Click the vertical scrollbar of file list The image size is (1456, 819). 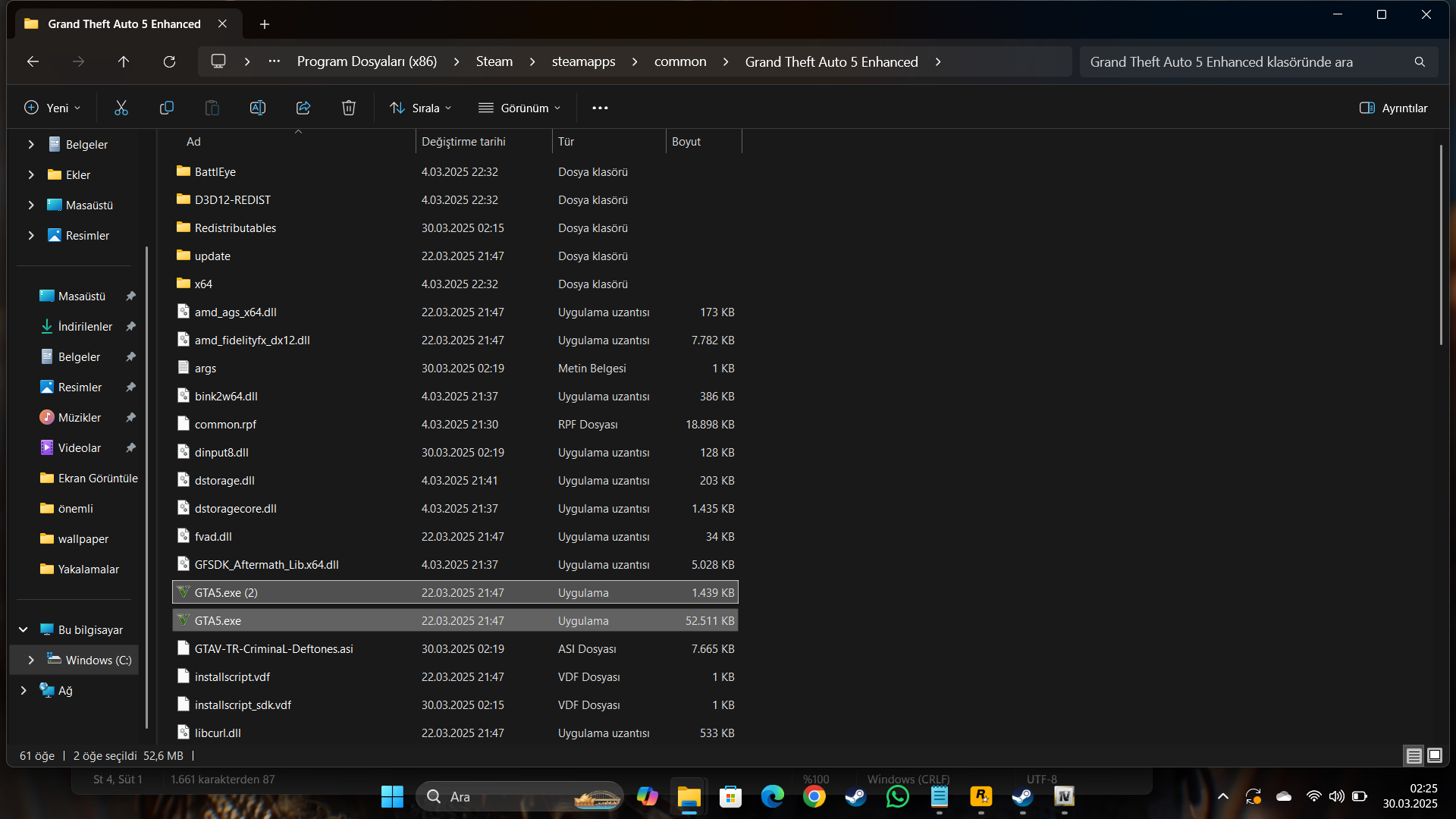tap(1441, 243)
